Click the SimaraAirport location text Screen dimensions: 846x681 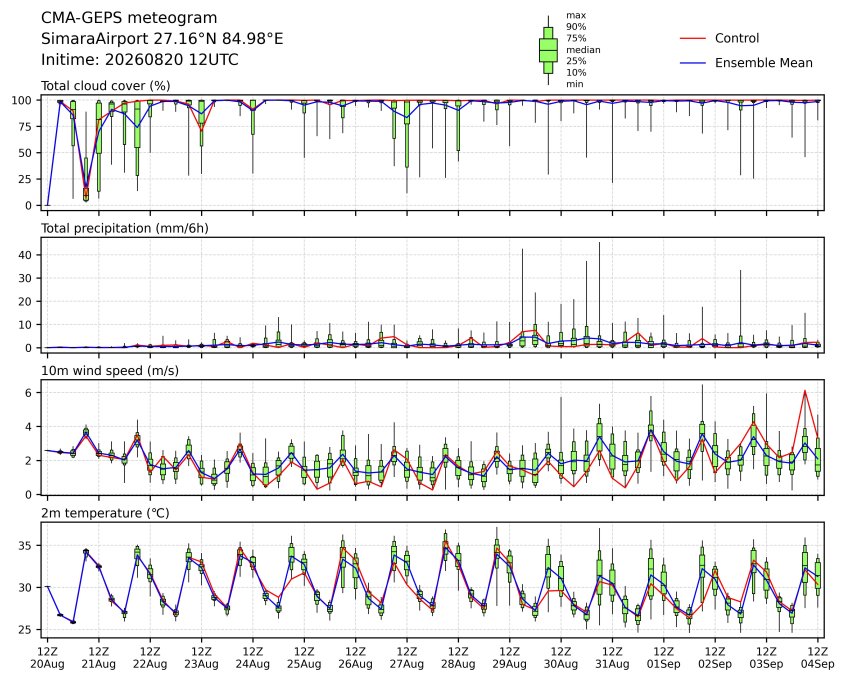162,39
